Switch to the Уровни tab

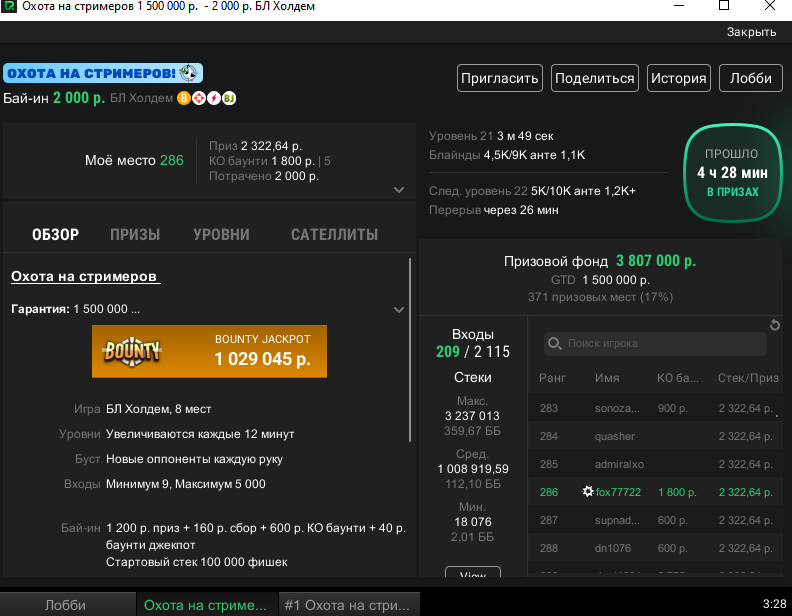221,235
